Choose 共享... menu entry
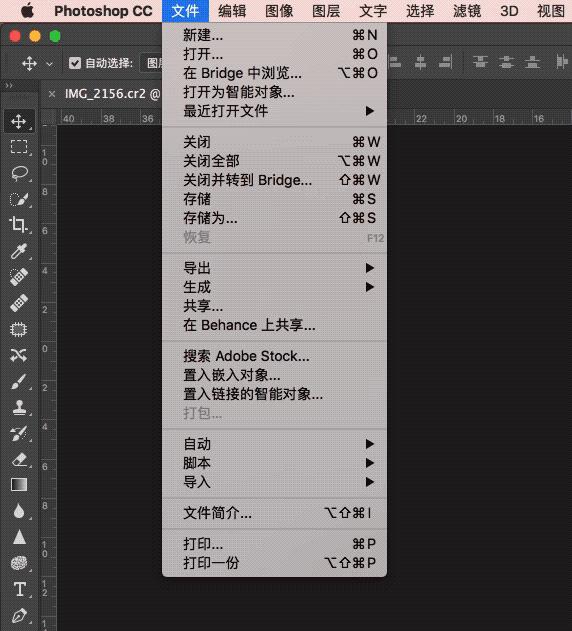Viewport: 572px width, 631px height. coord(275,306)
